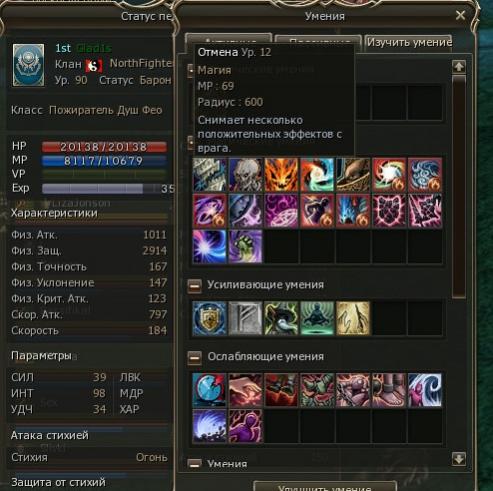Open the Изучить умение tab
This screenshot has height=491, width=493.
tap(409, 43)
